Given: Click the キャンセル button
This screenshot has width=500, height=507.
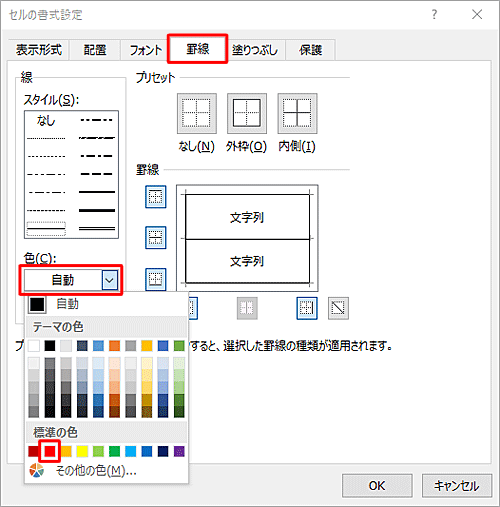Looking at the screenshot, I should click(457, 486).
